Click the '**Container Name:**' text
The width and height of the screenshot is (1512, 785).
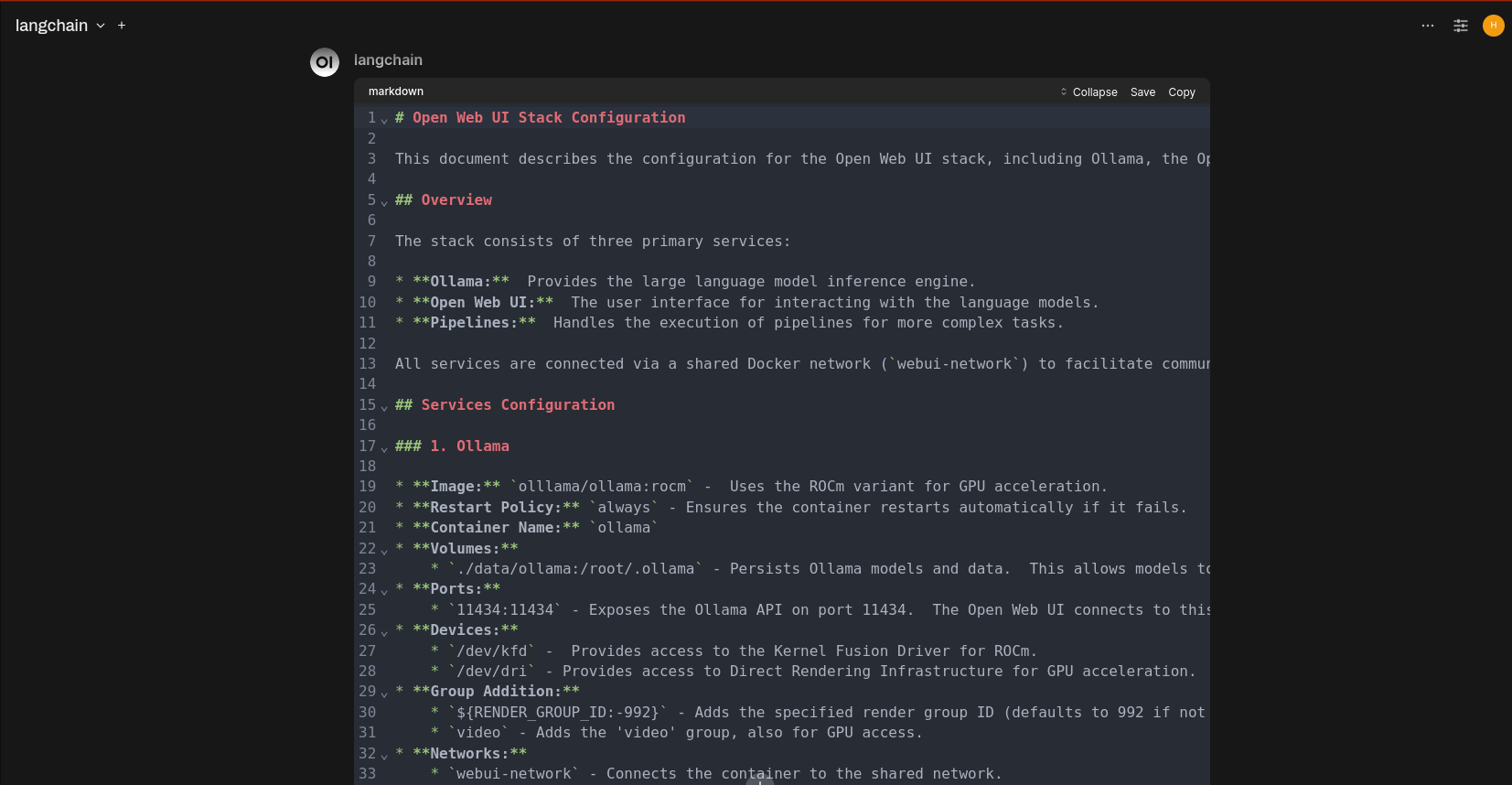coord(496,527)
